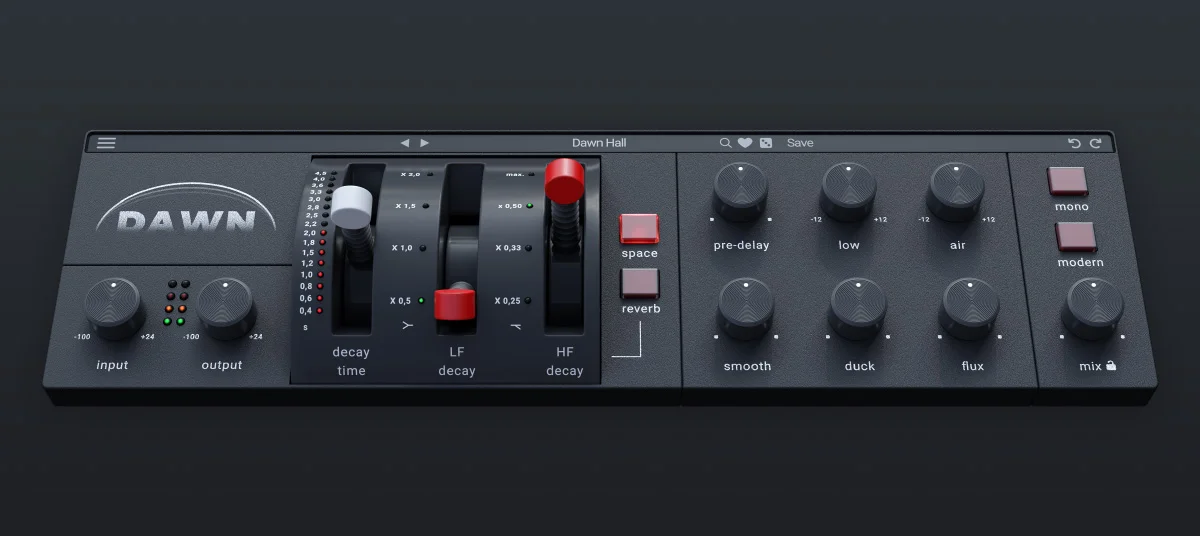Select LF decay X 1,0 marker
Image resolution: width=1200 pixels, height=536 pixels.
coord(408,248)
